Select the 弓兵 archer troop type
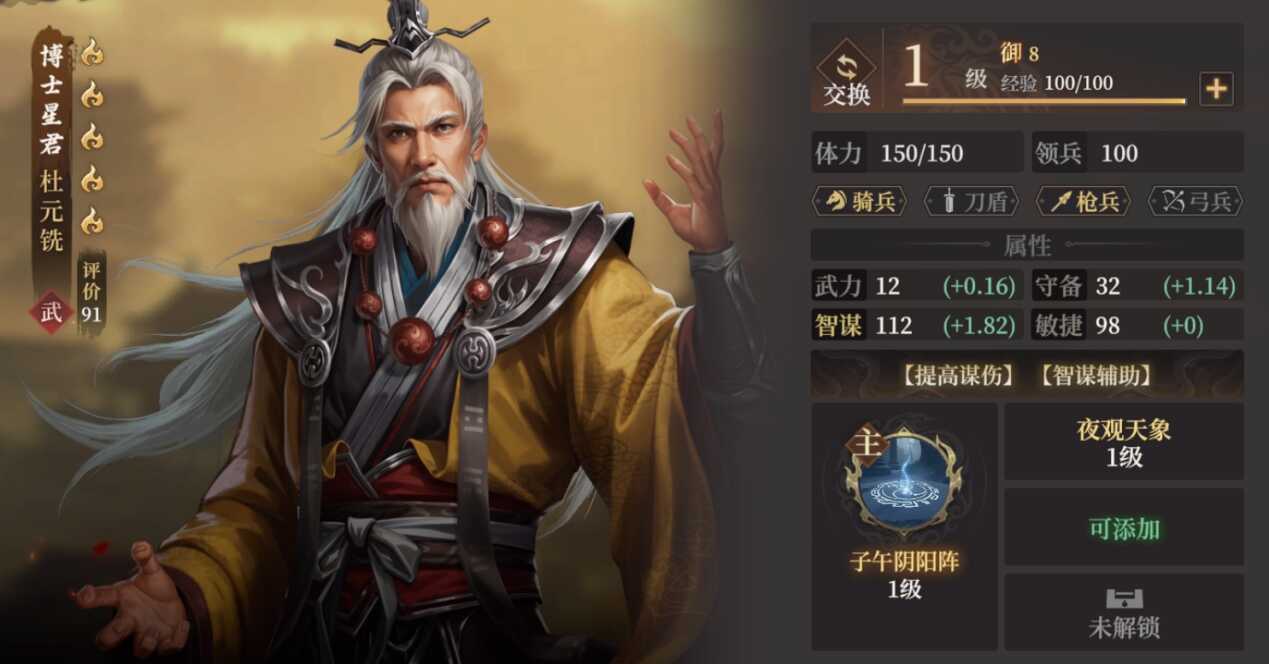Screen dimensions: 1269x664 click(x=1195, y=201)
